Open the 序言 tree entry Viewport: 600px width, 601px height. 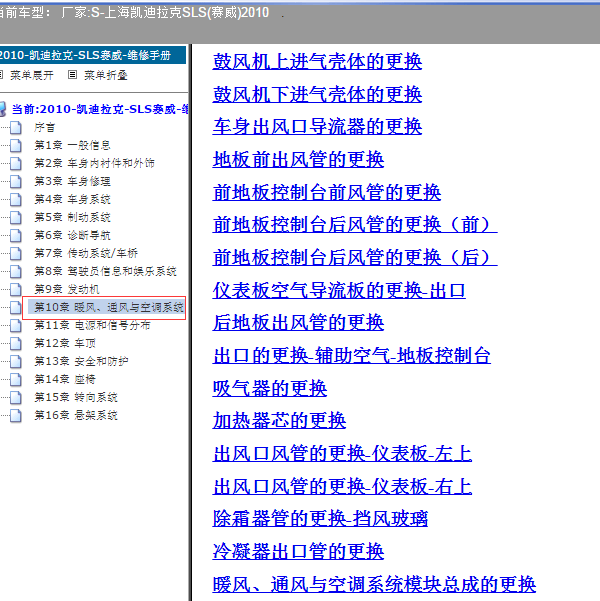click(x=44, y=127)
